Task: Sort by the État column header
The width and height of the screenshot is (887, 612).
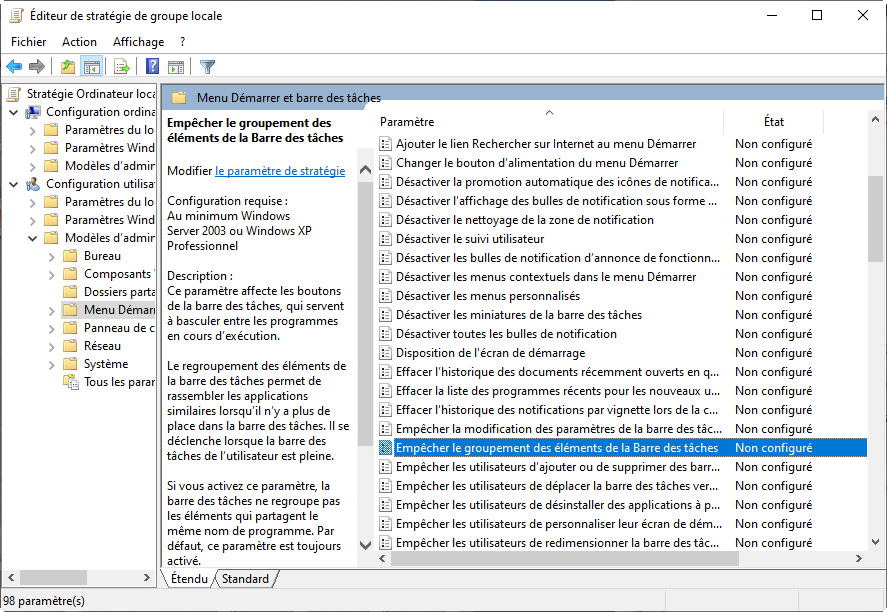Action: pos(773,122)
